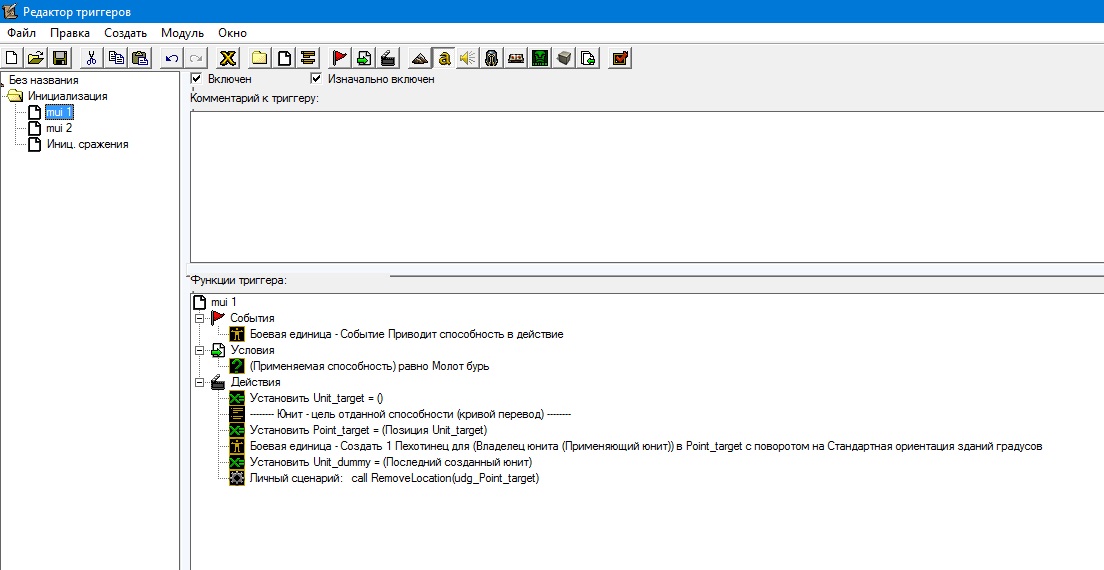This screenshot has height=570, width=1104.
Task: Click the New map toolbar icon
Action: point(11,58)
